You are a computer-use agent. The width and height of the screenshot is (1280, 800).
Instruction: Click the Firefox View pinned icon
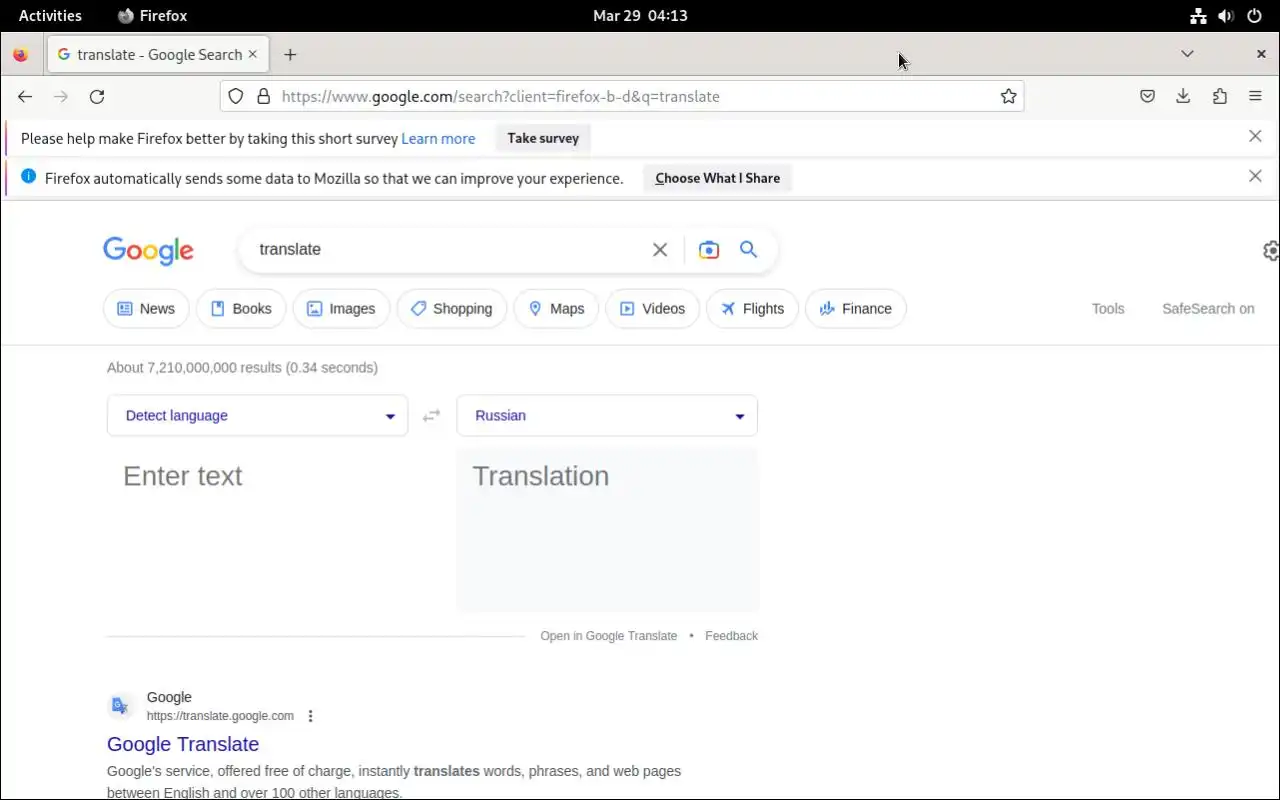(x=21, y=55)
